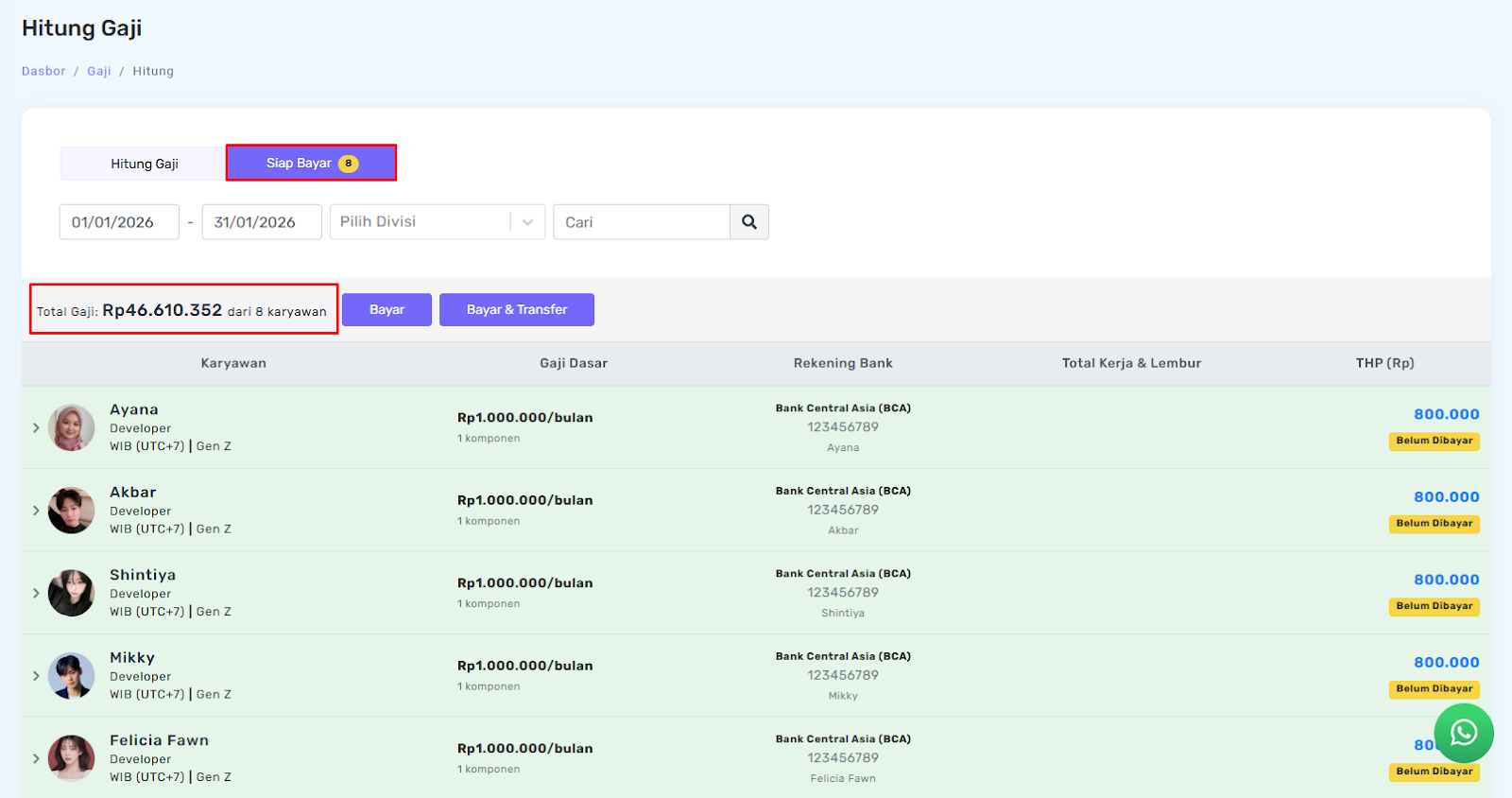The width and height of the screenshot is (1512, 798).
Task: Select the Siap Bayar tab
Action: coord(311,163)
